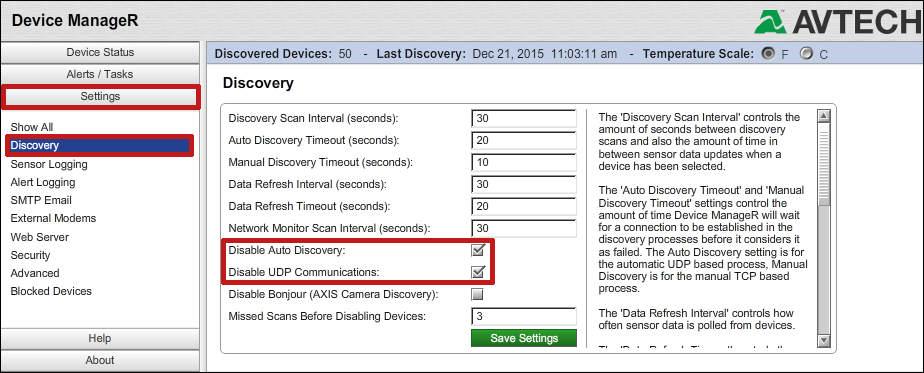Open Alert Logging settings
Viewport: 924px width, 373px height.
point(43,182)
